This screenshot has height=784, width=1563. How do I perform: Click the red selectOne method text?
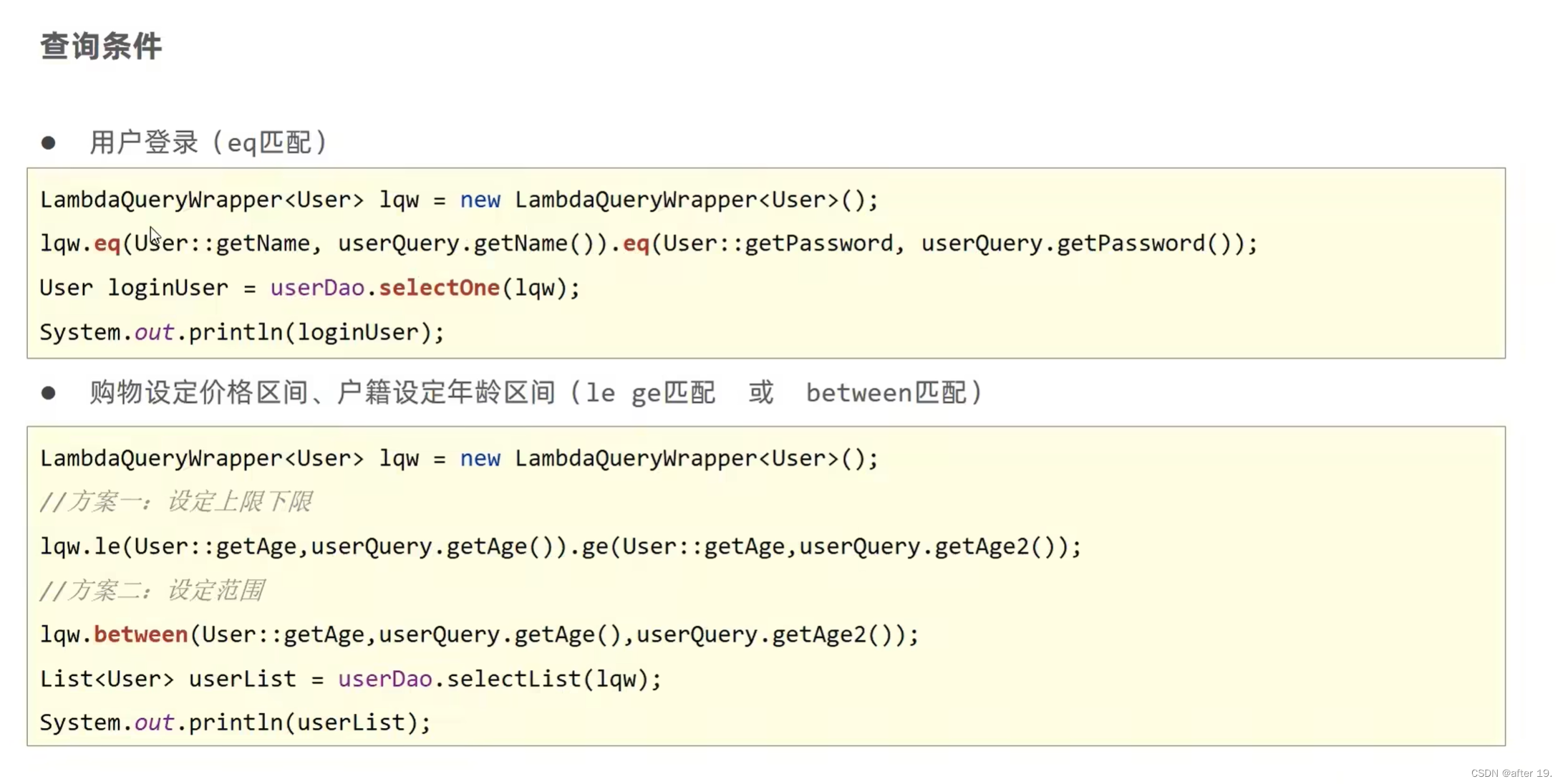click(x=439, y=288)
